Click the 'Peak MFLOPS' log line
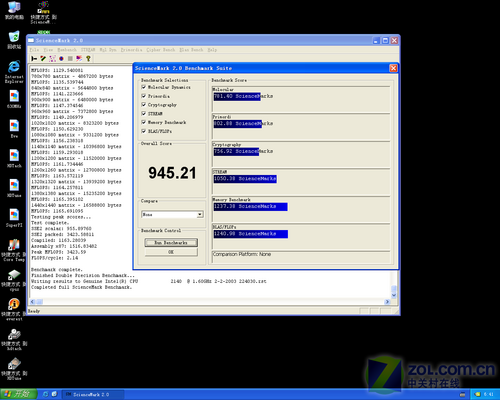 (x=59, y=252)
